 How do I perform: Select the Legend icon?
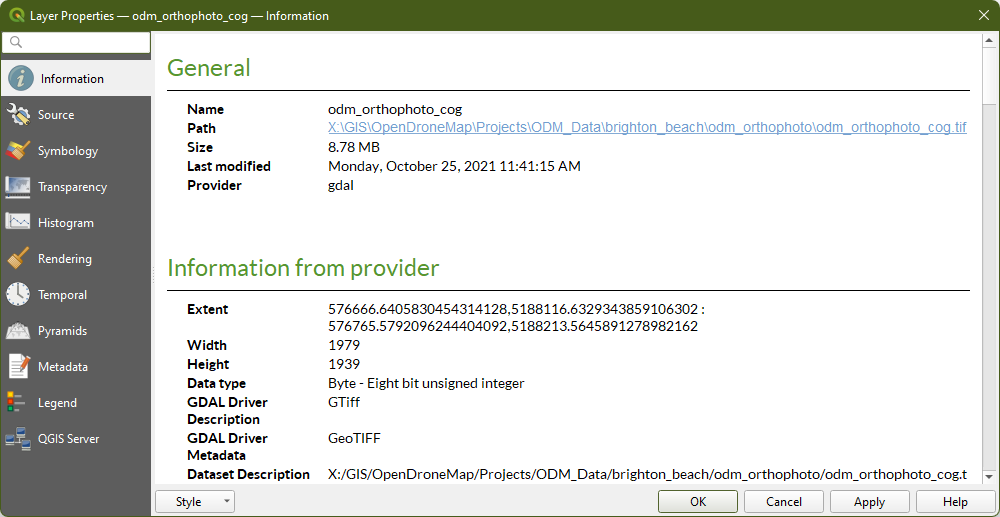15,403
